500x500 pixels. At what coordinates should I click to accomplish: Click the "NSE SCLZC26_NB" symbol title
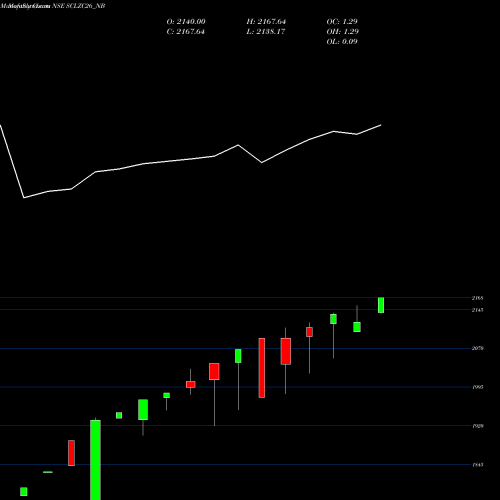(x=79, y=6)
